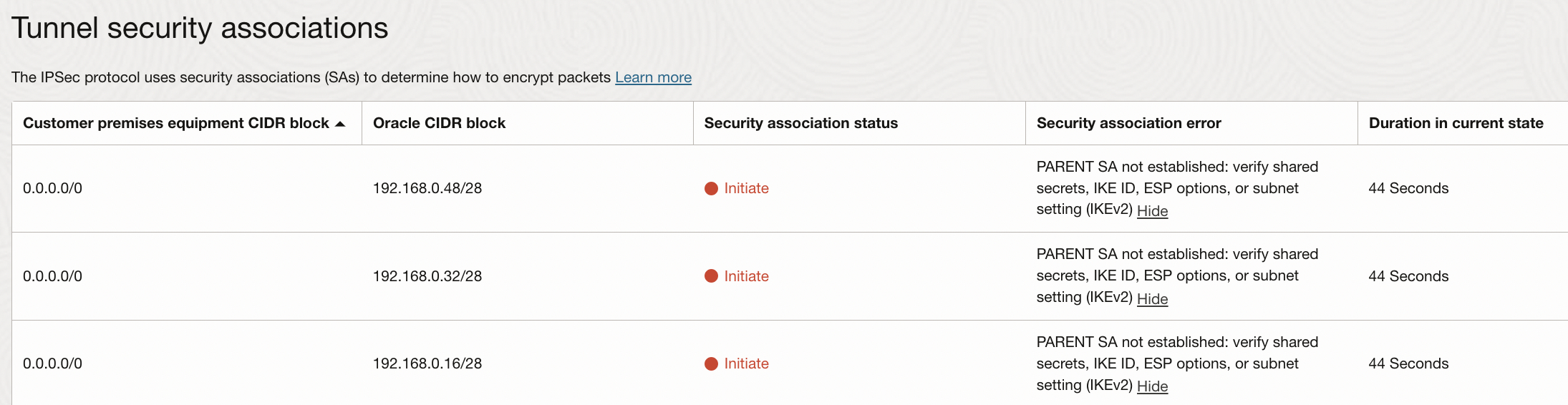Collapse error message for 192.168.0.16/28 row
The image size is (1568, 405).
coord(1152,386)
